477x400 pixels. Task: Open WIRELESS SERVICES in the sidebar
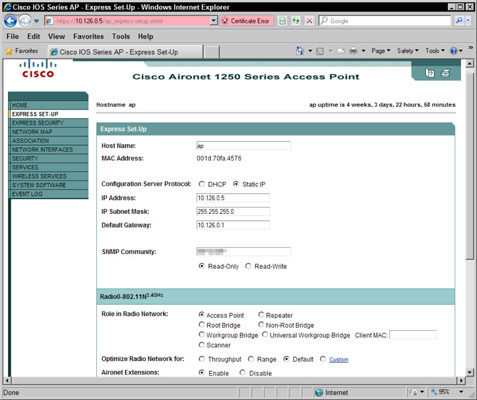tap(49, 176)
